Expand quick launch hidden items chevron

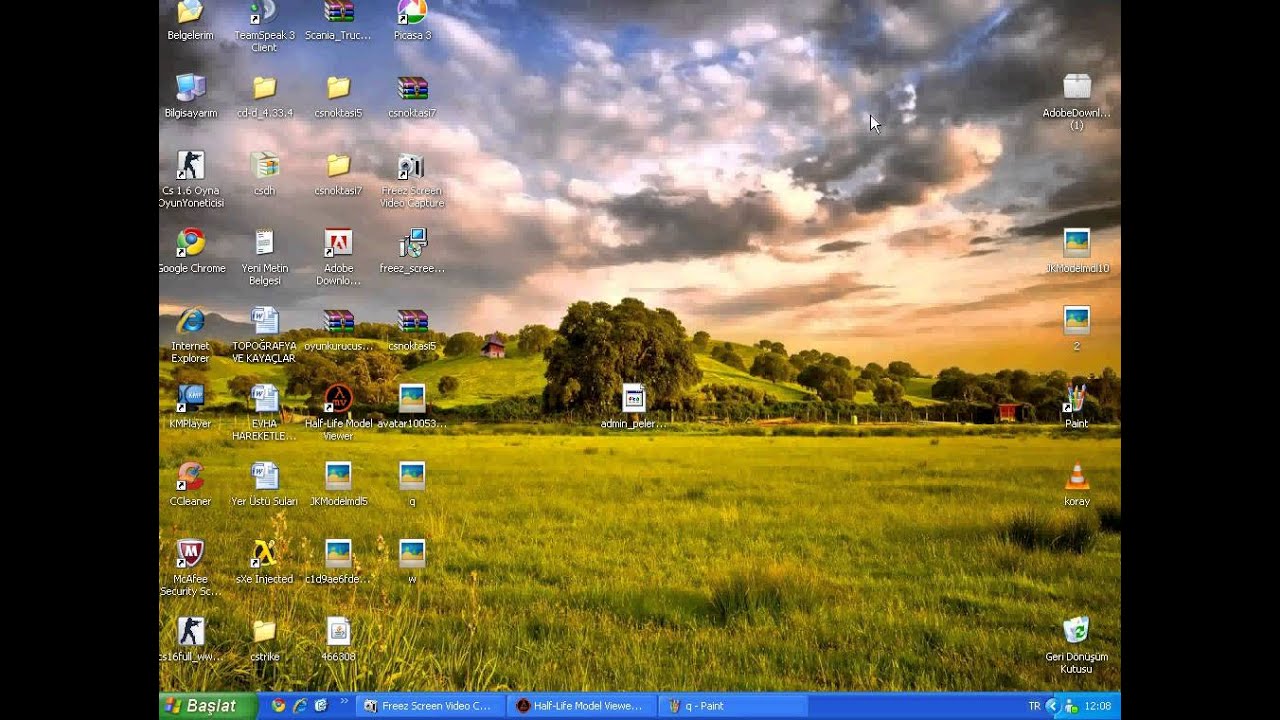point(344,703)
